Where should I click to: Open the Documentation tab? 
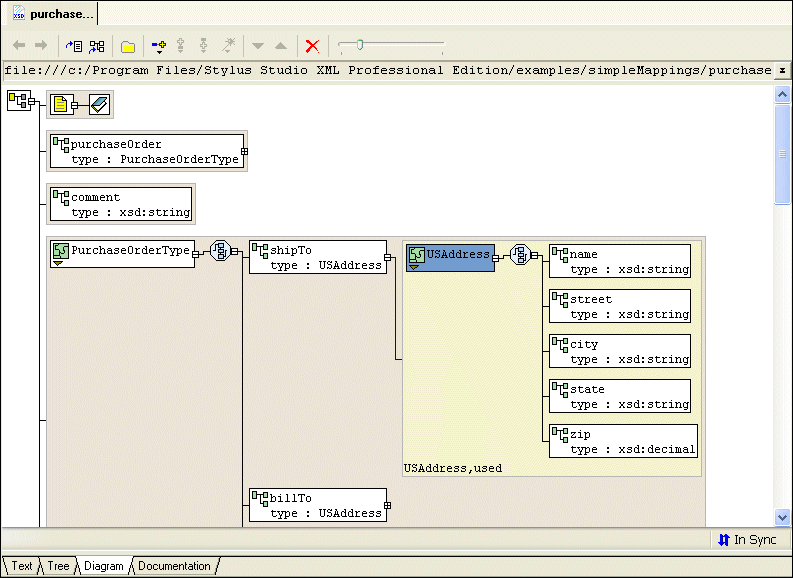174,566
